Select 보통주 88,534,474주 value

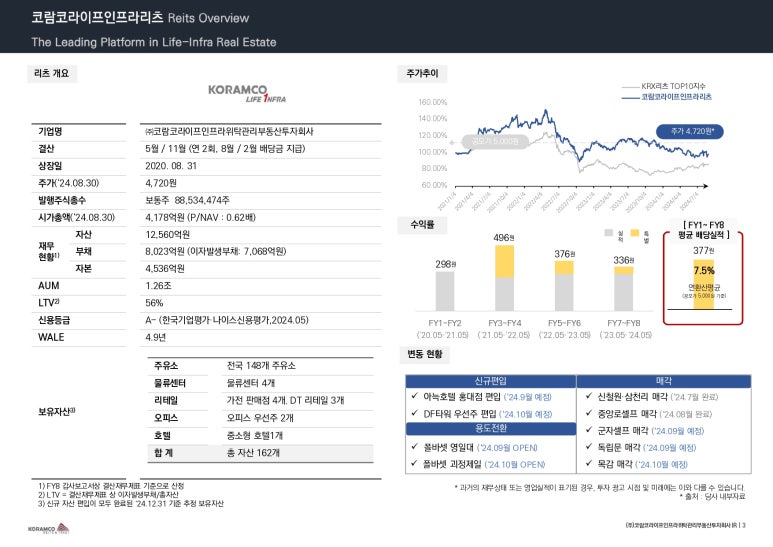(x=187, y=201)
